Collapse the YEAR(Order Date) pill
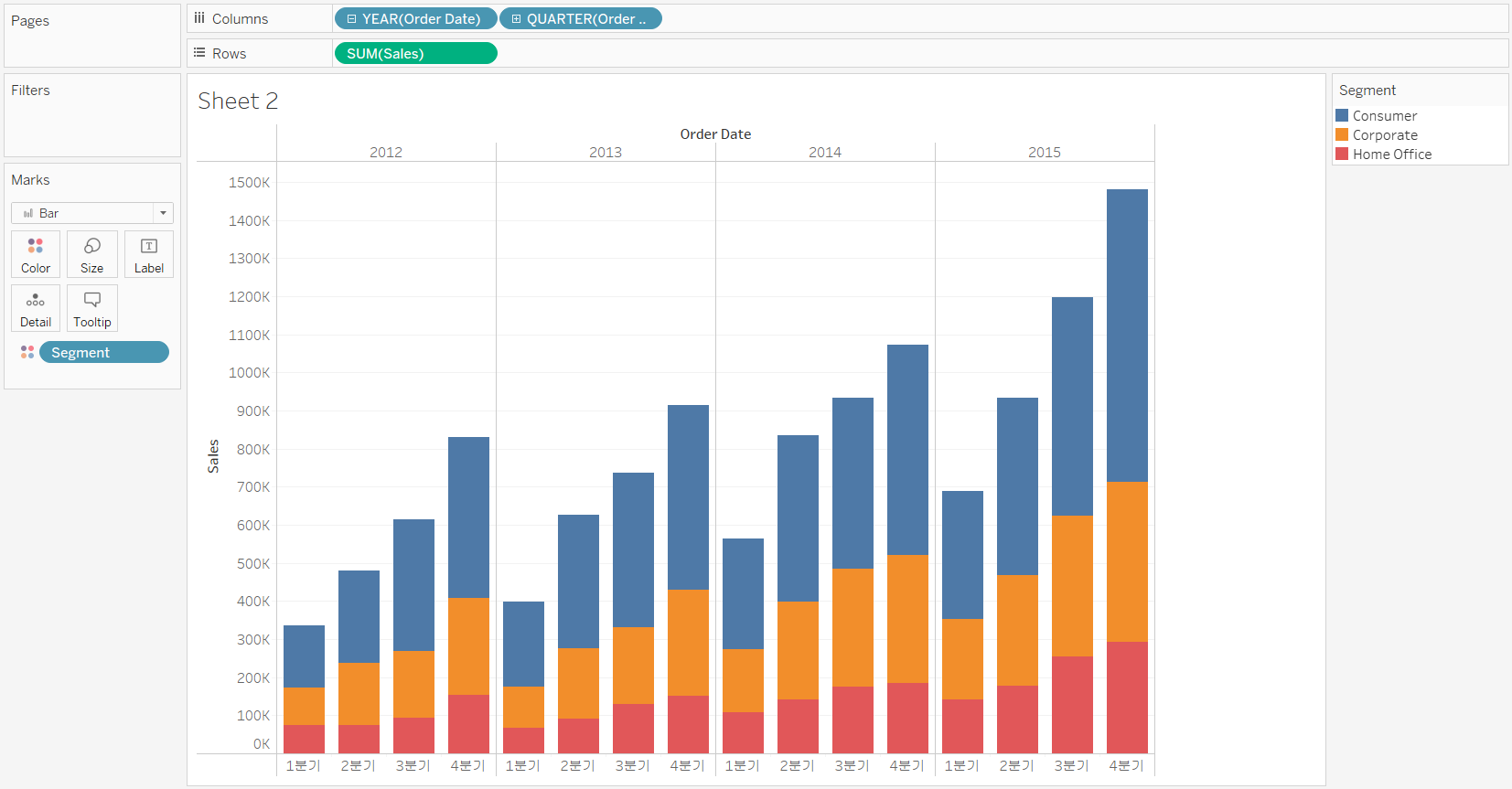The width and height of the screenshot is (1512, 789). click(351, 18)
